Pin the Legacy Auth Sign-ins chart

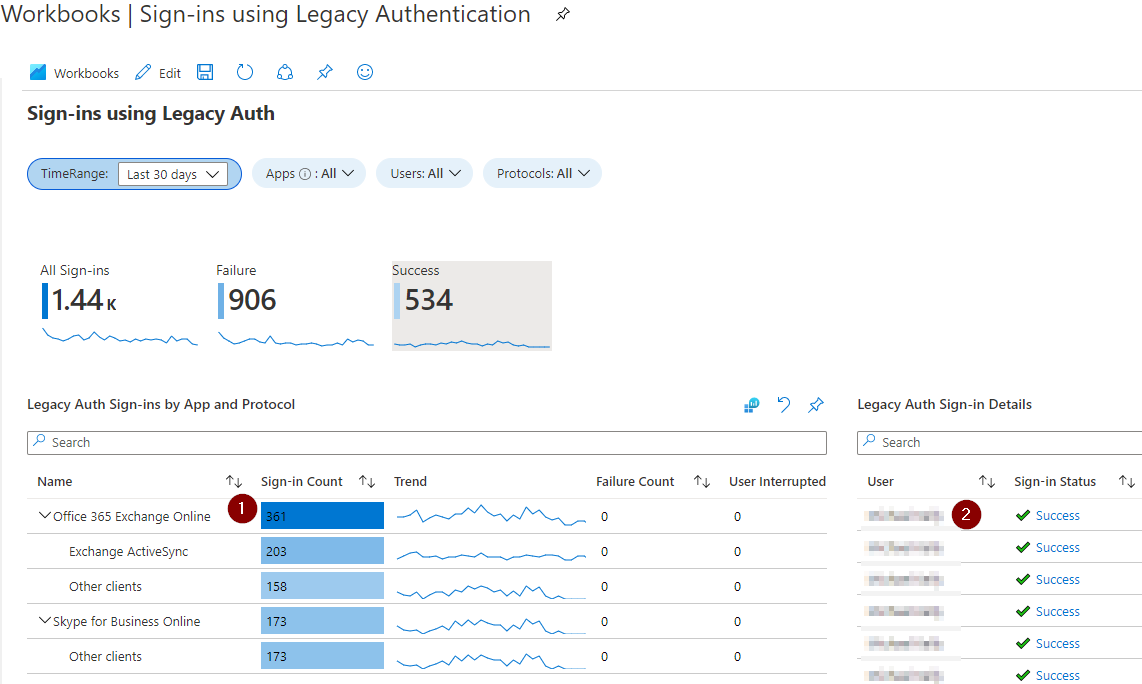coord(815,405)
